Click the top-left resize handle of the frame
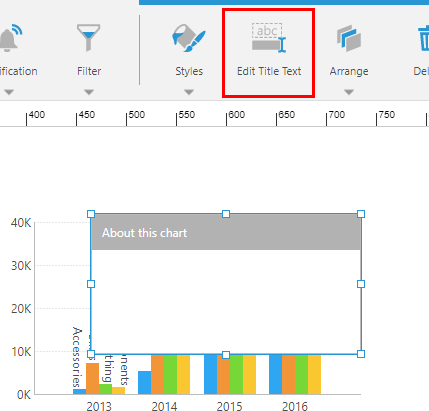 [x=91, y=214]
